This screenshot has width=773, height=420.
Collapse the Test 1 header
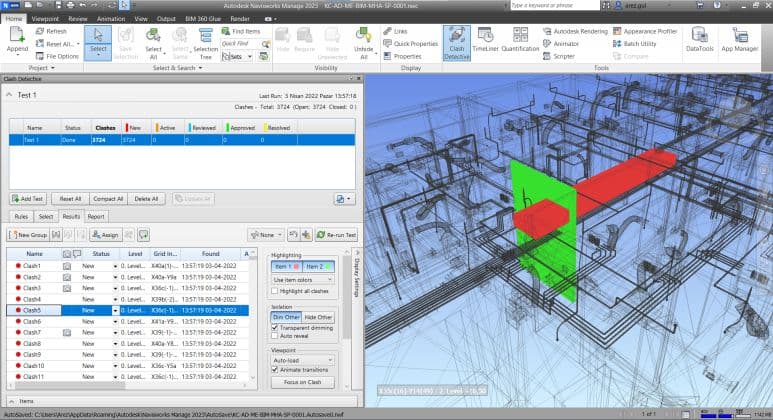pyautogui.click(x=9, y=94)
